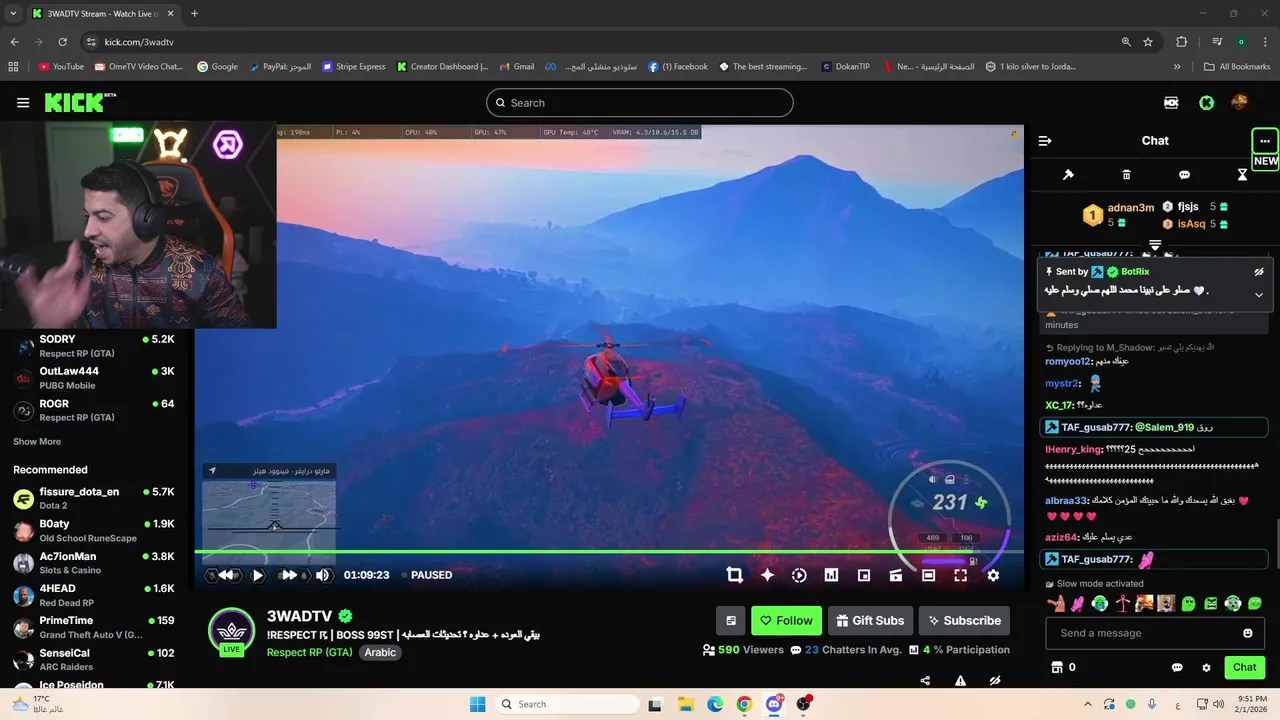Hide the pinned BotRix message
This screenshot has width=1280, height=720.
pos(1259,272)
